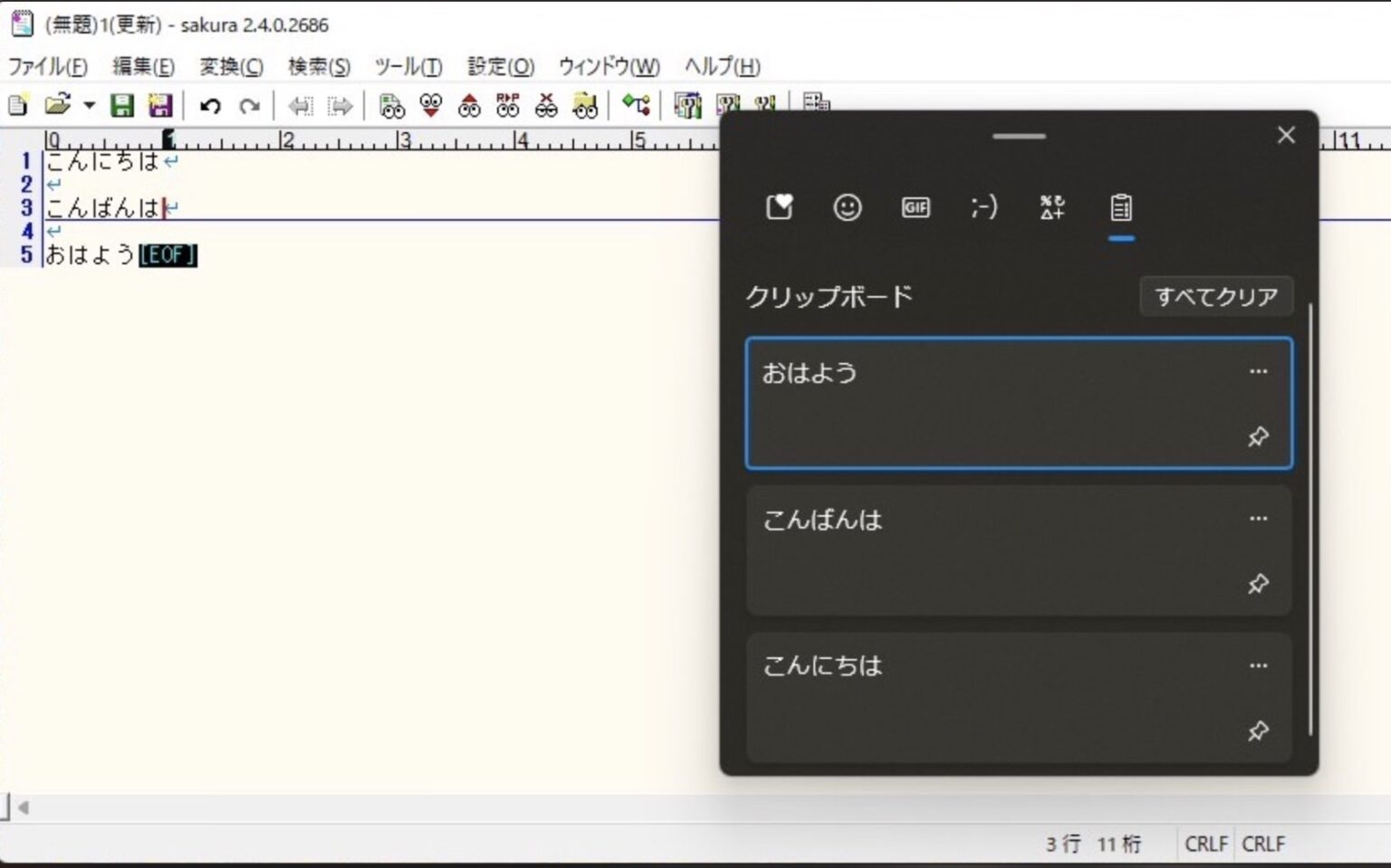Image resolution: width=1391 pixels, height=868 pixels.
Task: Open the Tools (ツール) menu
Action: tap(408, 66)
